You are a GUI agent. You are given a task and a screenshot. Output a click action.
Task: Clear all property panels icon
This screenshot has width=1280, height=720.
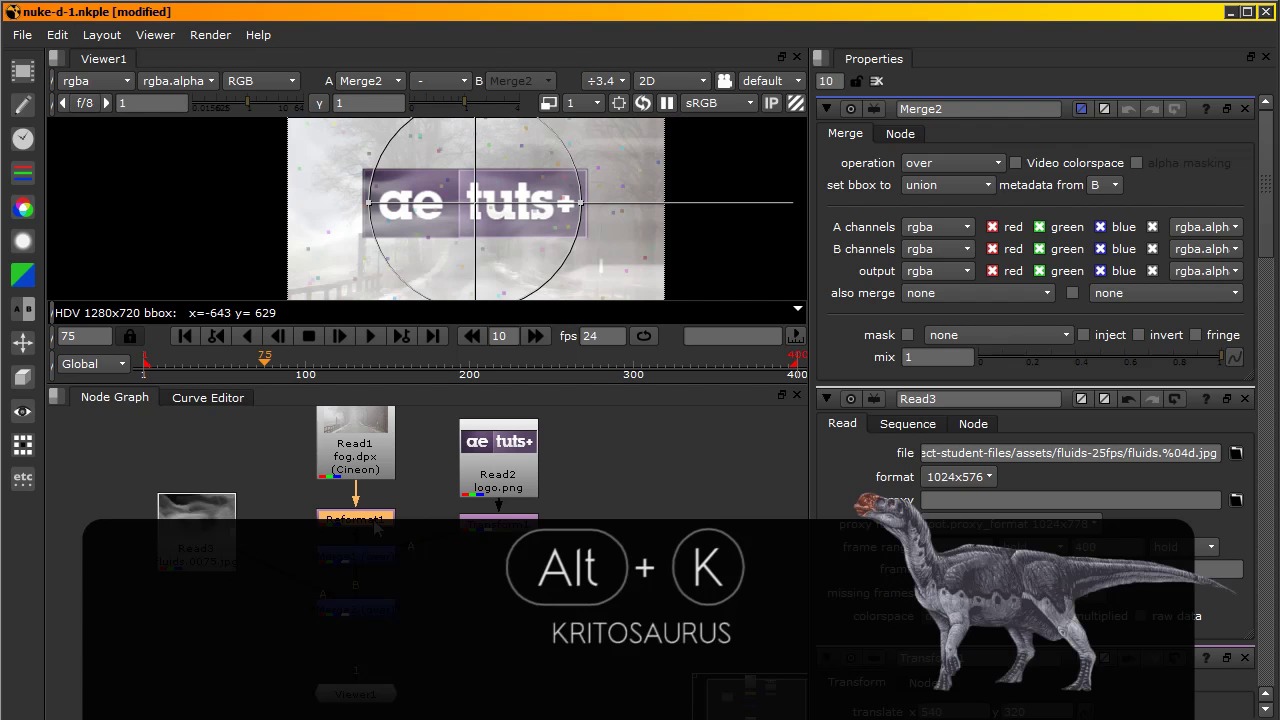pyautogui.click(x=877, y=81)
